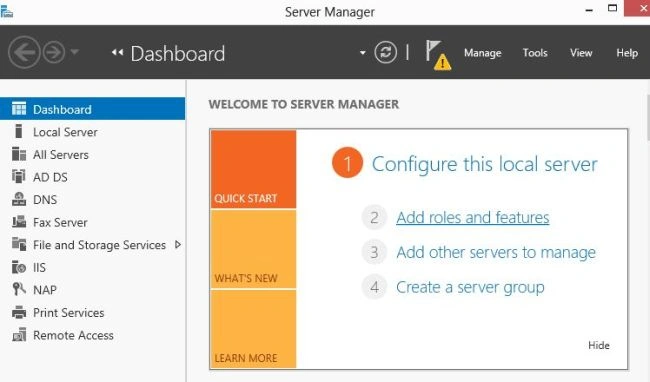Viewport: 650px width, 382px height.
Task: Open the Manage menu
Action: pos(483,53)
